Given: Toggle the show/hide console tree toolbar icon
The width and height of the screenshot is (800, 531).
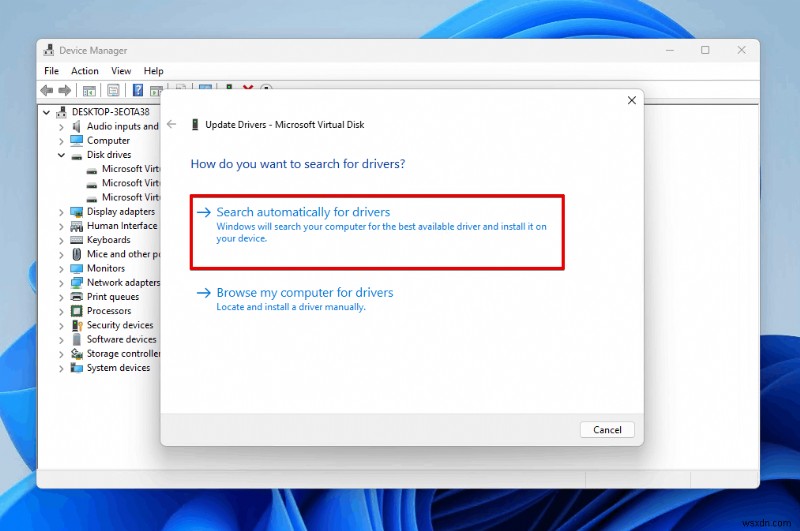Looking at the screenshot, I should click(x=89, y=91).
